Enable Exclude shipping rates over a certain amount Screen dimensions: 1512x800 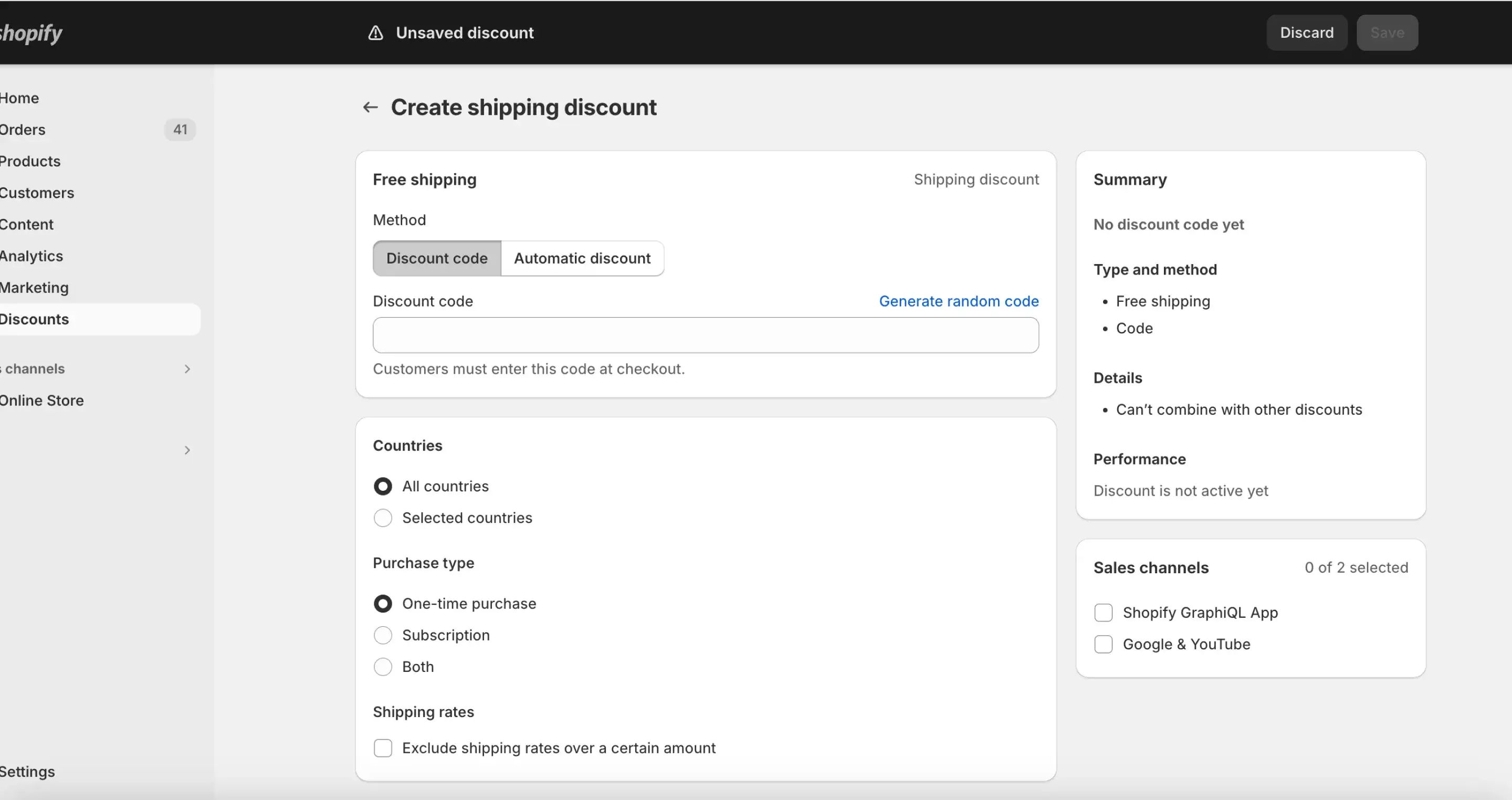[383, 748]
